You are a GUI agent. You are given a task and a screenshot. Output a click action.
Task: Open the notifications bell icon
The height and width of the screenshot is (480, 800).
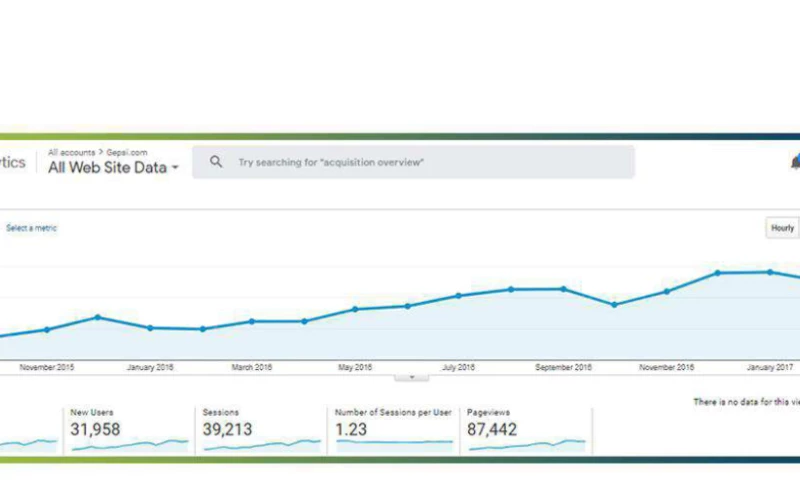point(795,162)
